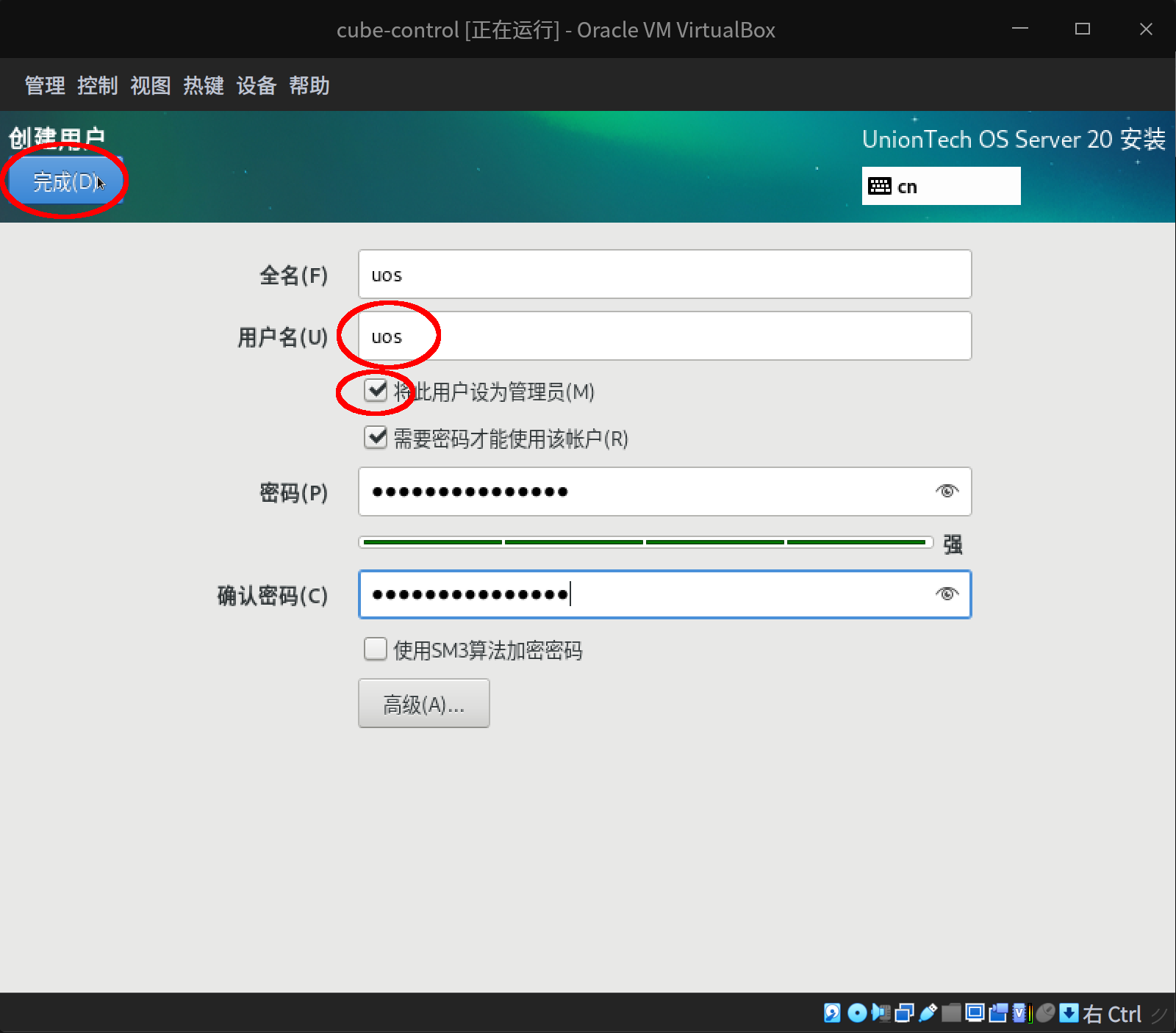Image resolution: width=1176 pixels, height=1033 pixels.
Task: Click the 用户名(U) input field
Action: [x=661, y=336]
